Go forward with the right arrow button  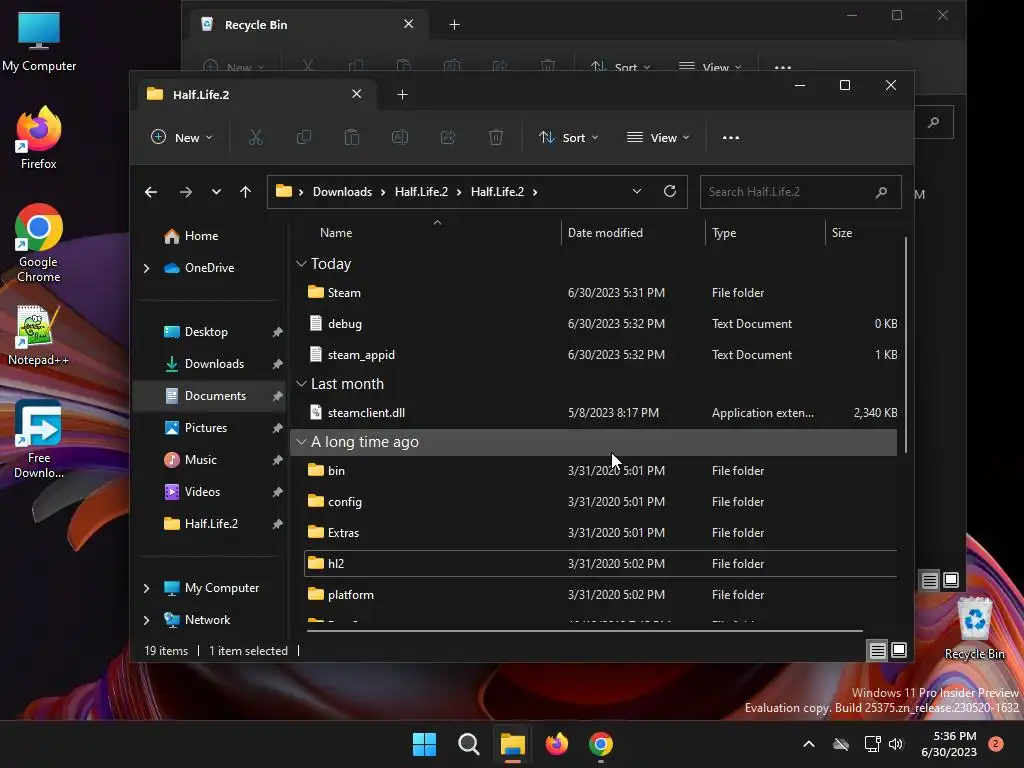(x=185, y=192)
